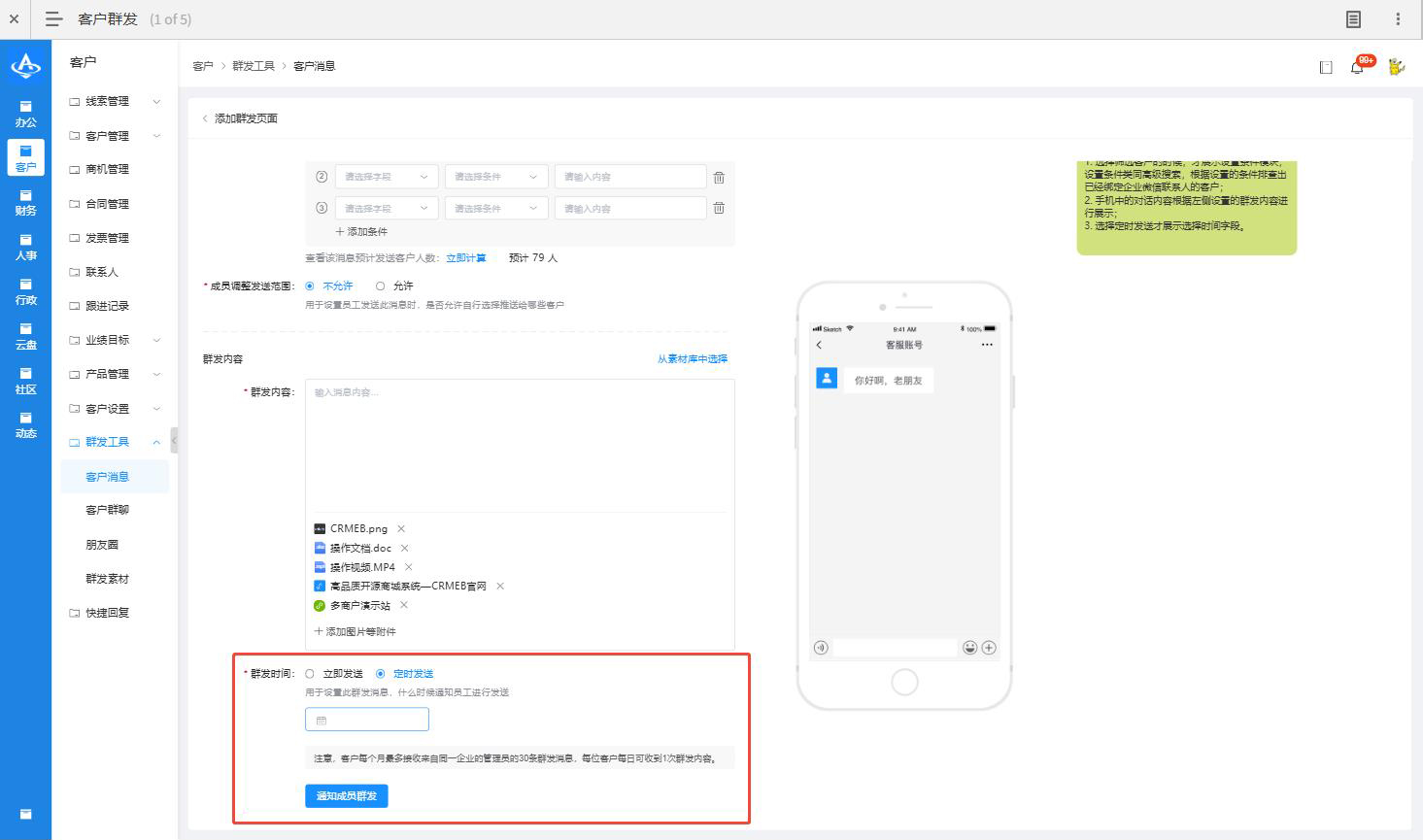Open the field dropdown in condition row 2
1423x840 pixels.
point(386,177)
